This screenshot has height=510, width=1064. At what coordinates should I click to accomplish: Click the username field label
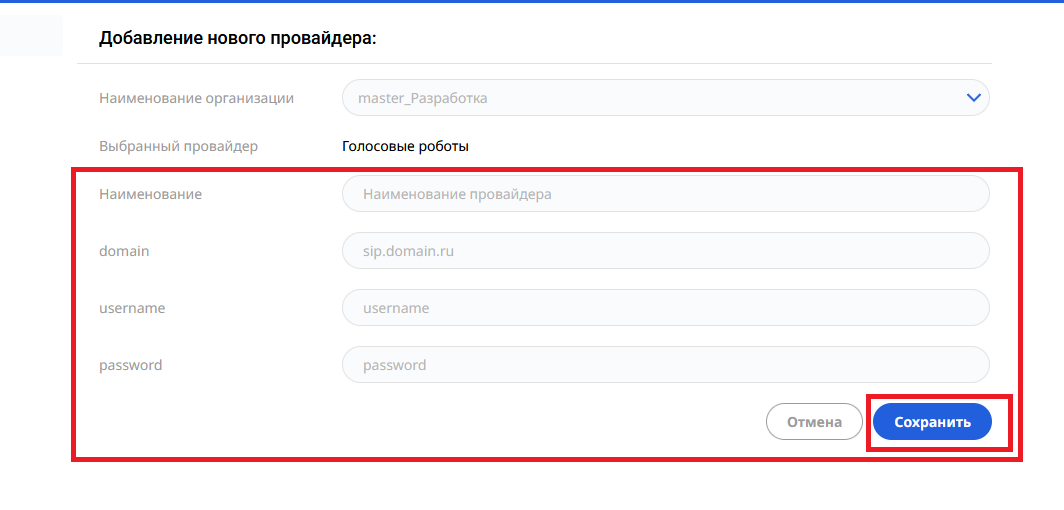point(132,308)
